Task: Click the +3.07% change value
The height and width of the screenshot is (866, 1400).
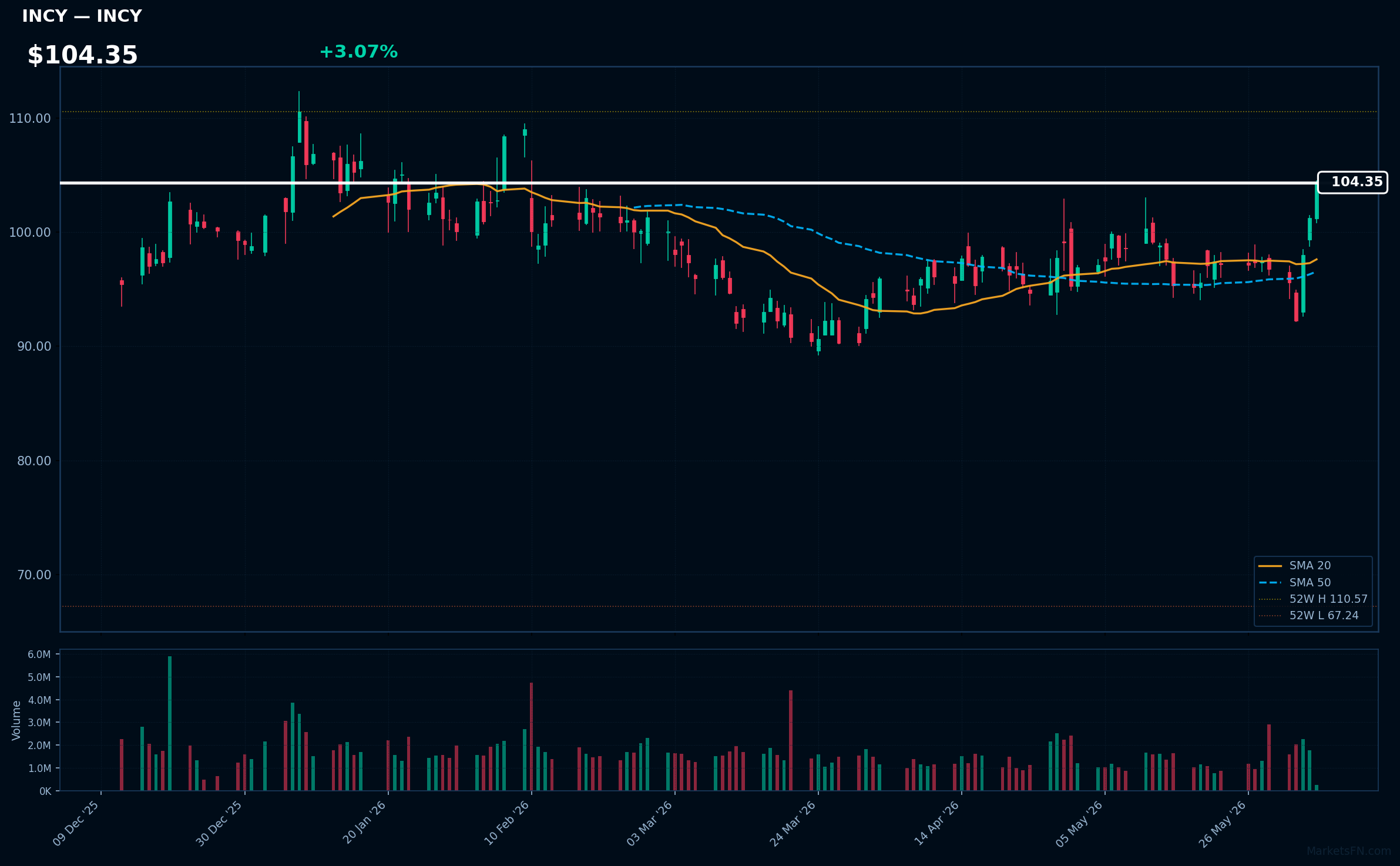Action: pos(358,52)
